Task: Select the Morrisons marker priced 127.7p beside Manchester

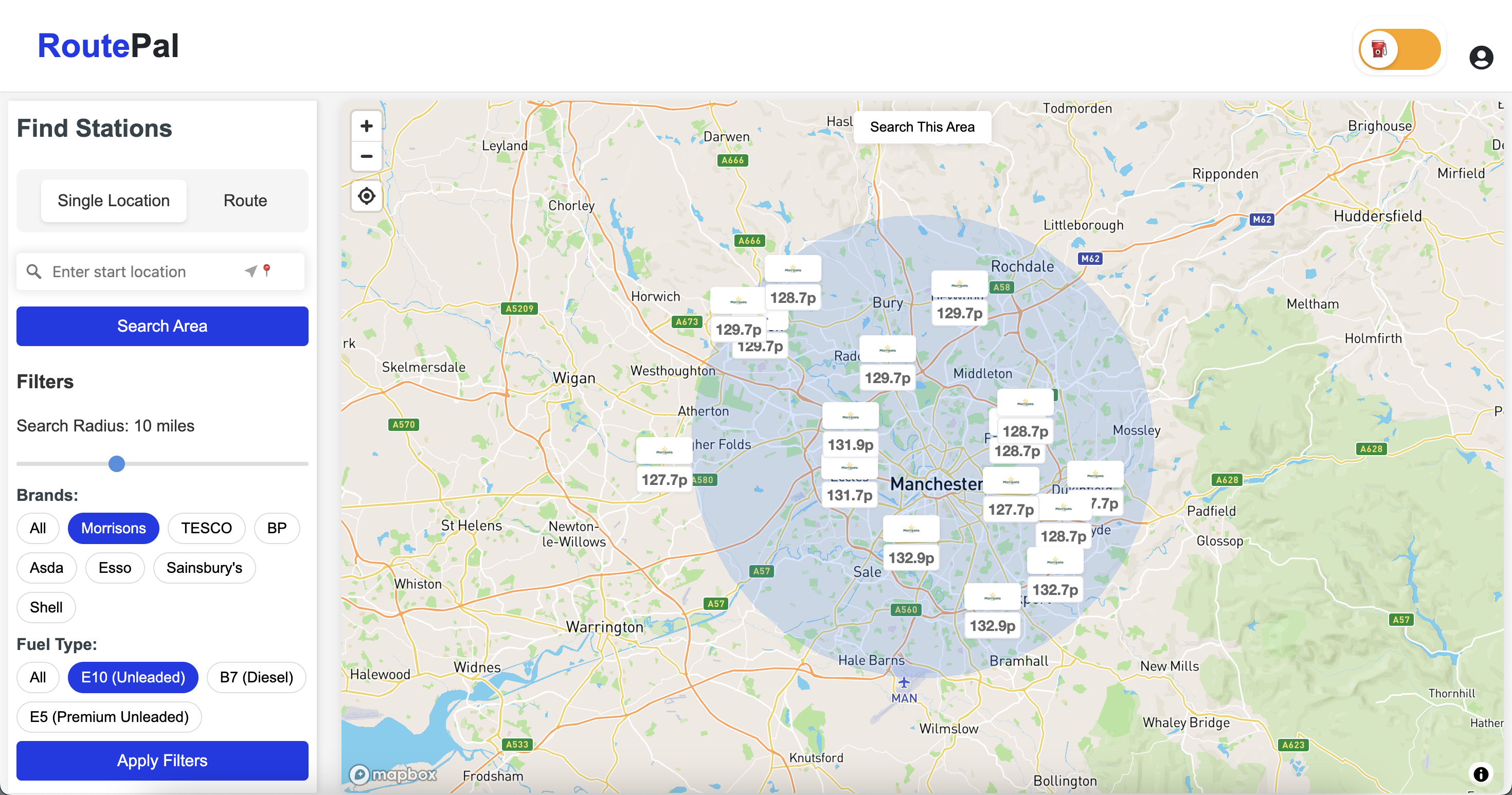Action: click(x=1011, y=481)
